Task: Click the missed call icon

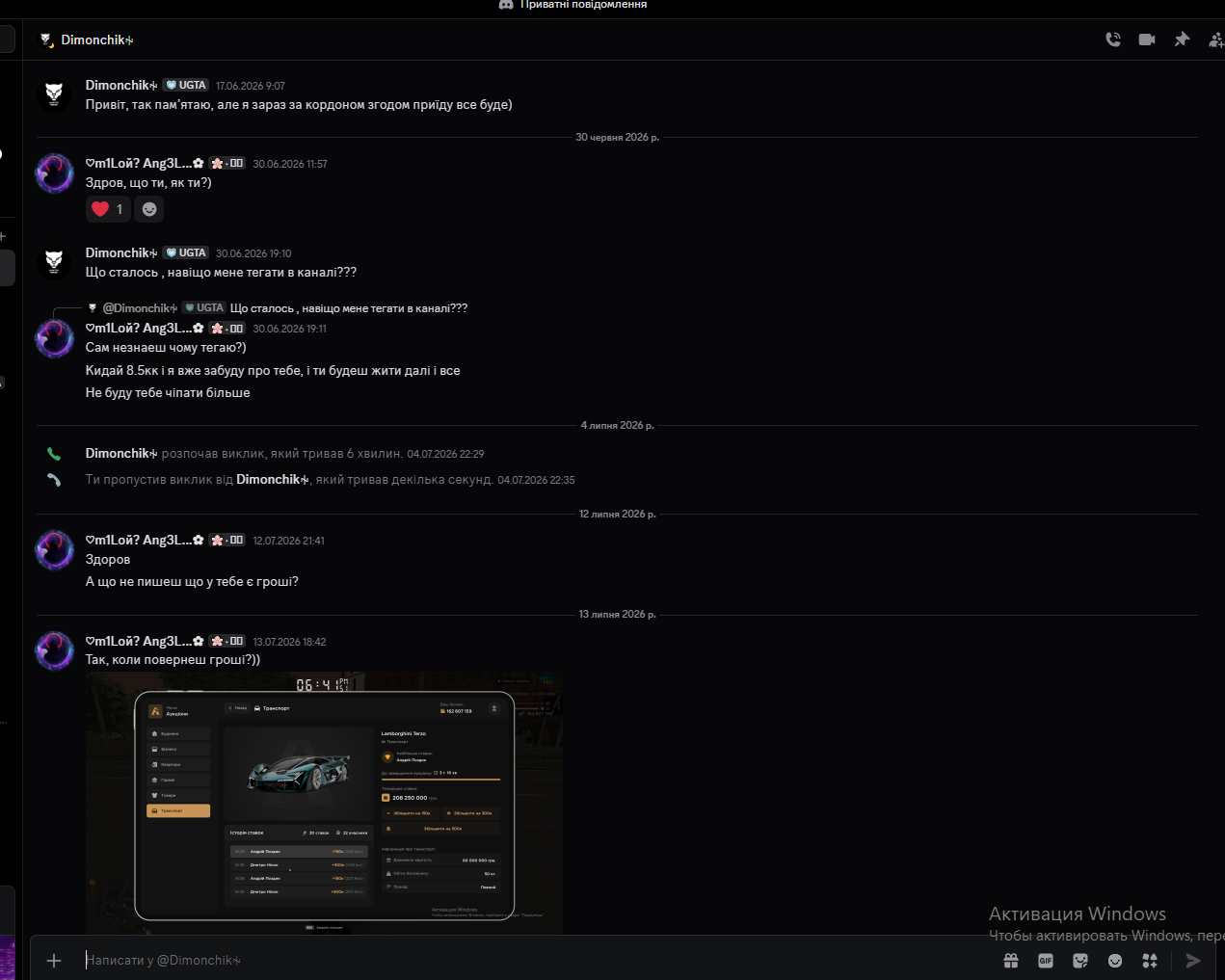Action: [54, 480]
